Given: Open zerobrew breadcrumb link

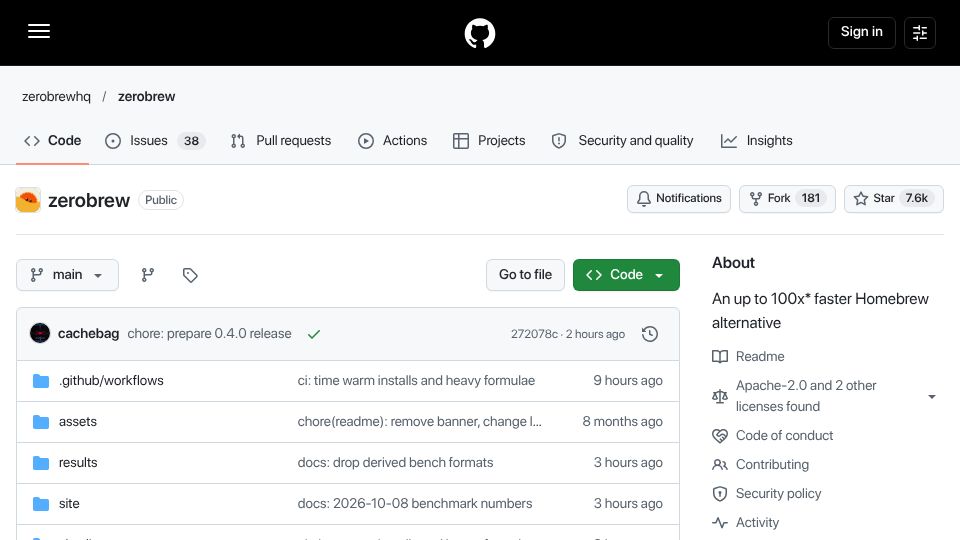Looking at the screenshot, I should [x=146, y=97].
